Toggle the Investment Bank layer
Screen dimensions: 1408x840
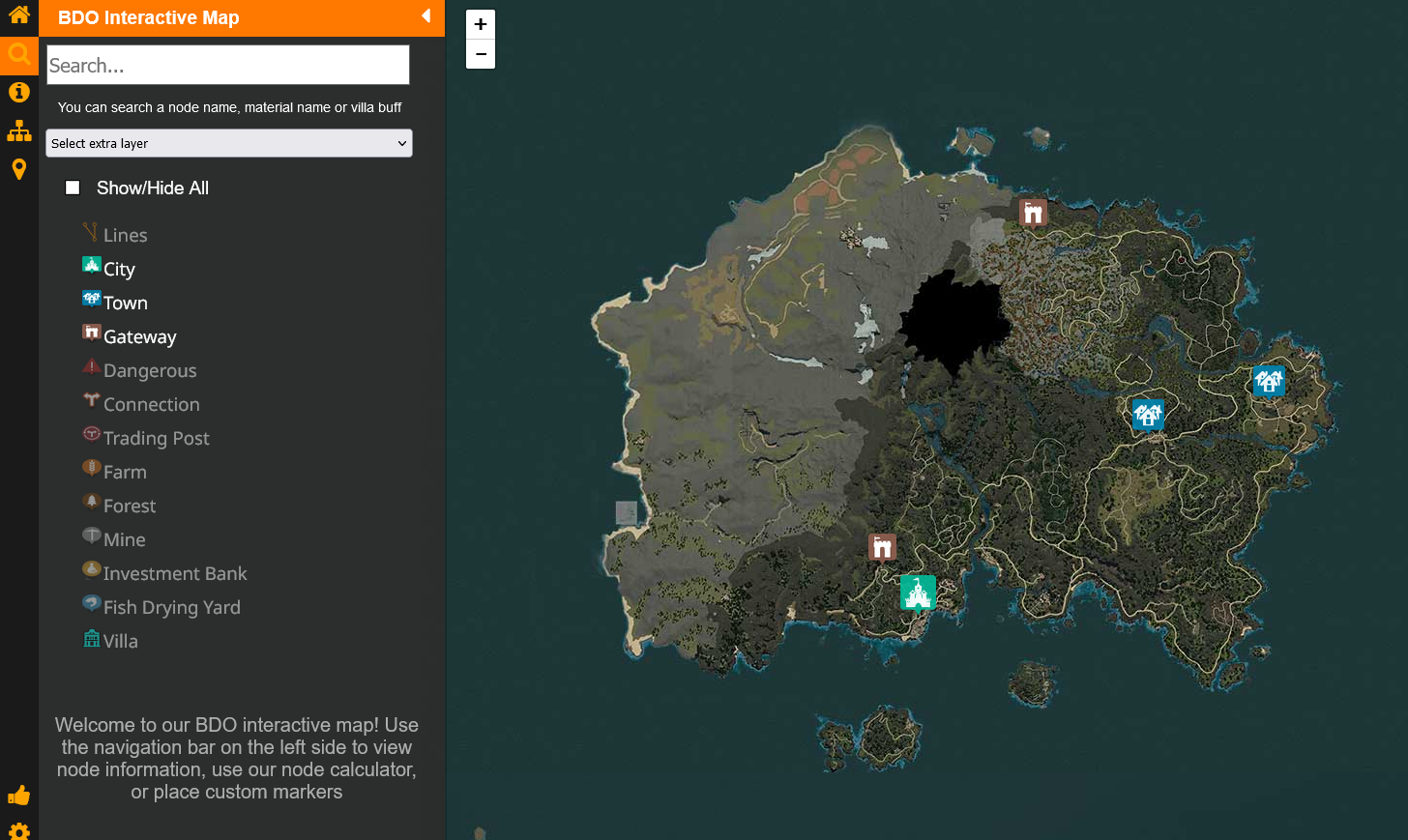point(164,573)
